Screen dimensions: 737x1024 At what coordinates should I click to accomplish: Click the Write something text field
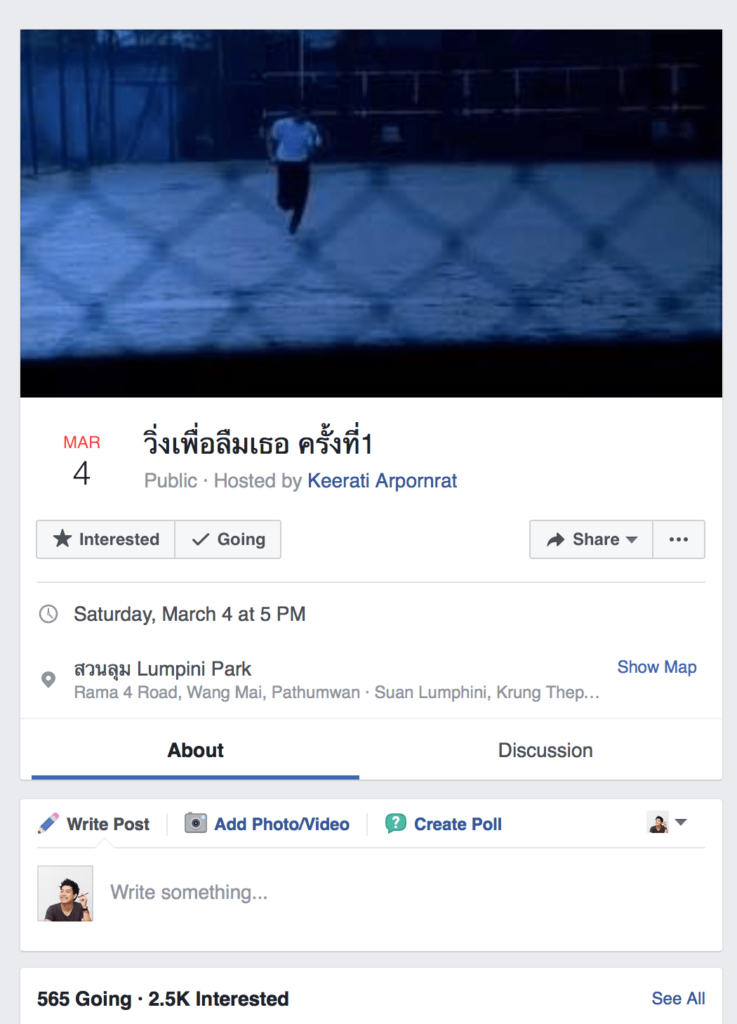coord(400,892)
